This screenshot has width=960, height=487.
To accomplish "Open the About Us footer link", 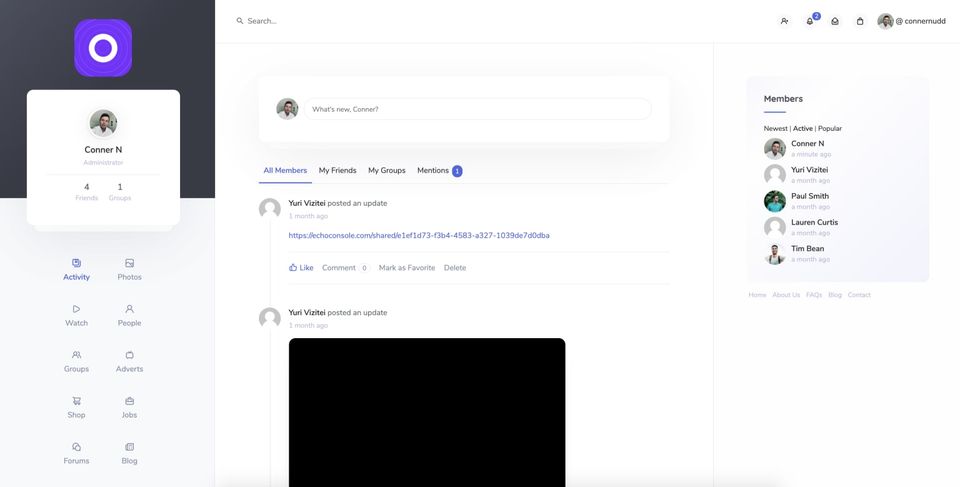I will pos(786,295).
